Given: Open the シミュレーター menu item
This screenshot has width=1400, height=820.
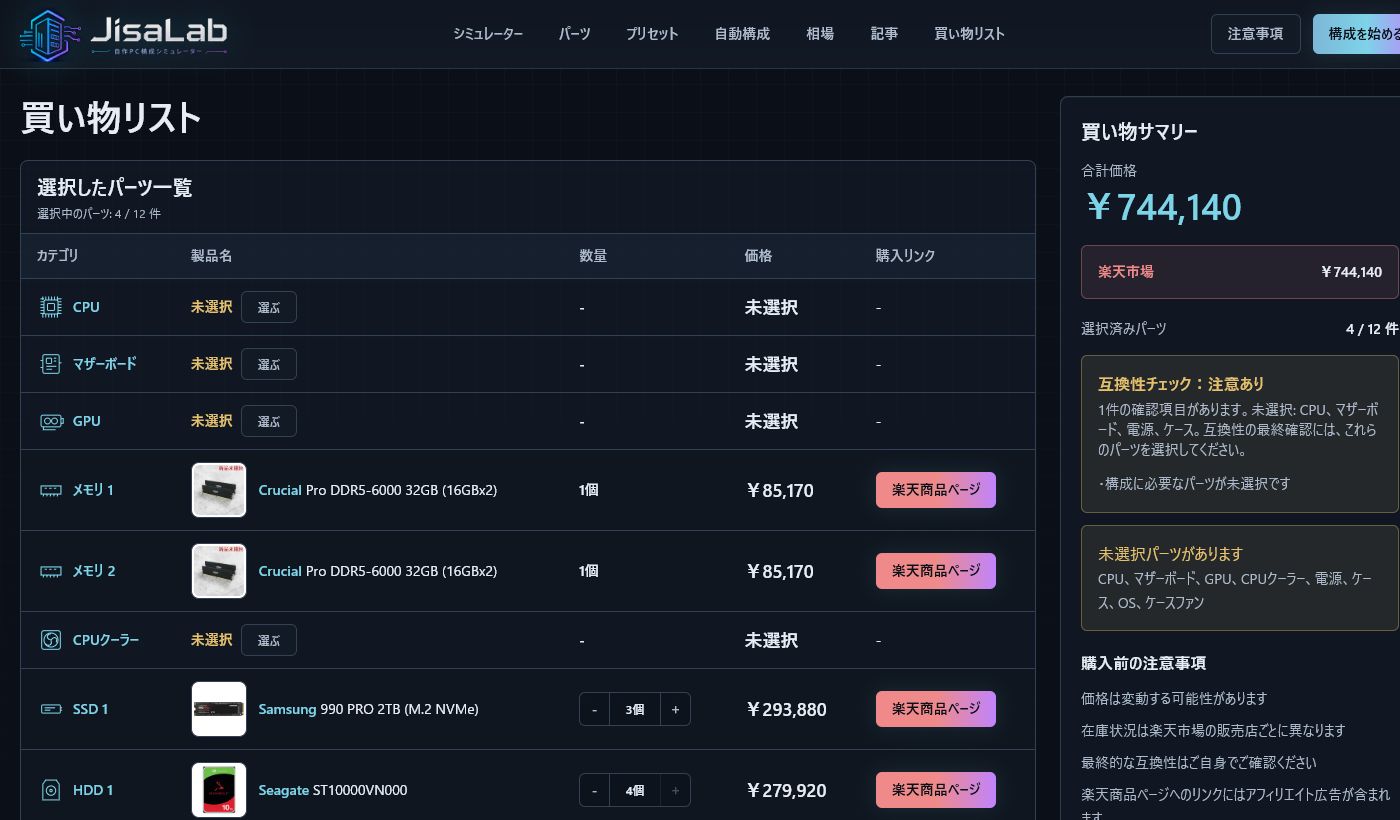Looking at the screenshot, I should pos(488,34).
